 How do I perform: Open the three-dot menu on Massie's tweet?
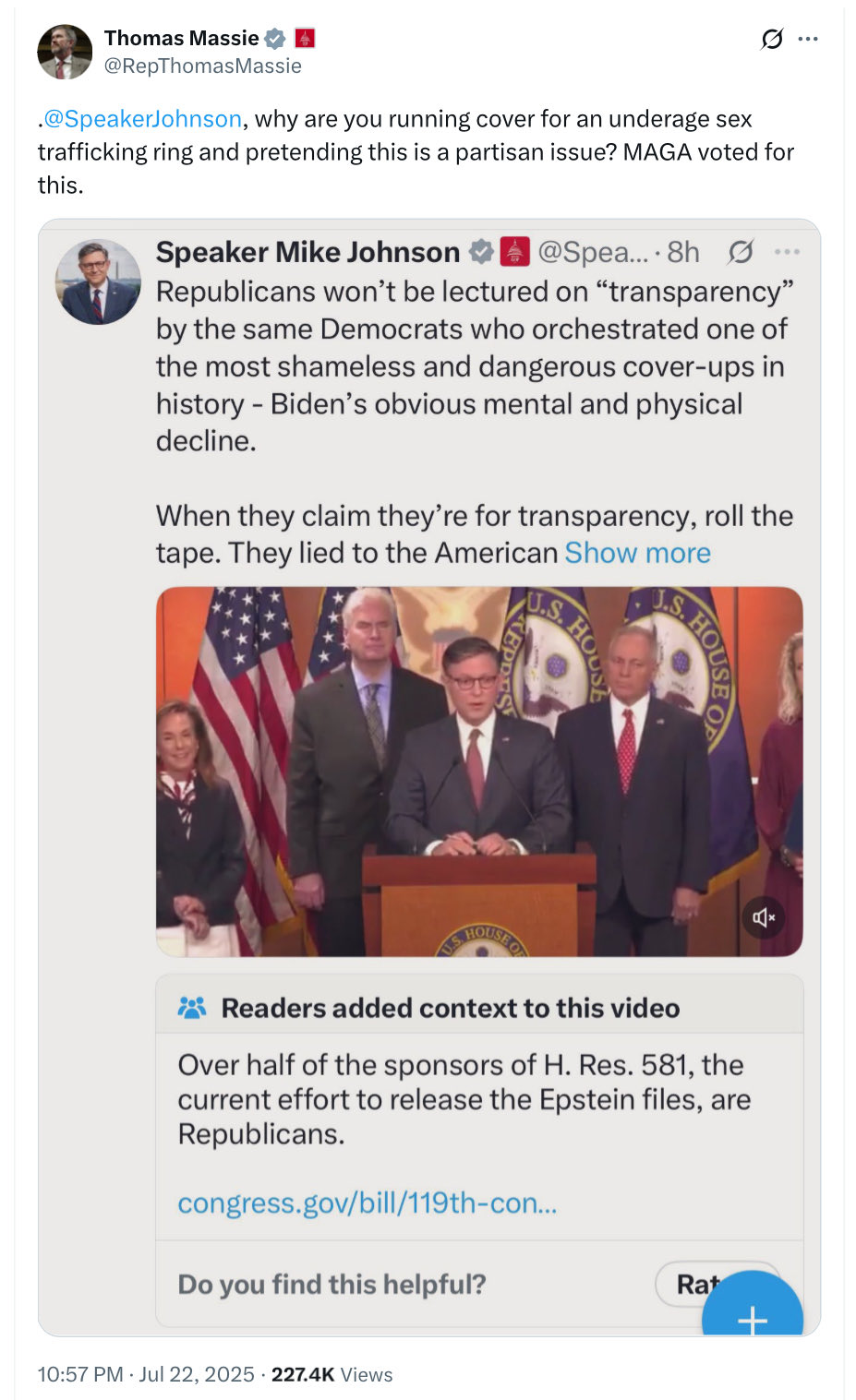click(x=808, y=39)
